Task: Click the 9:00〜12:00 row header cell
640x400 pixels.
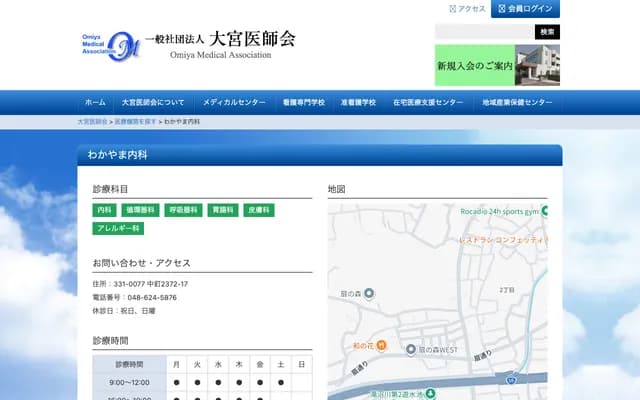Action: [x=129, y=382]
